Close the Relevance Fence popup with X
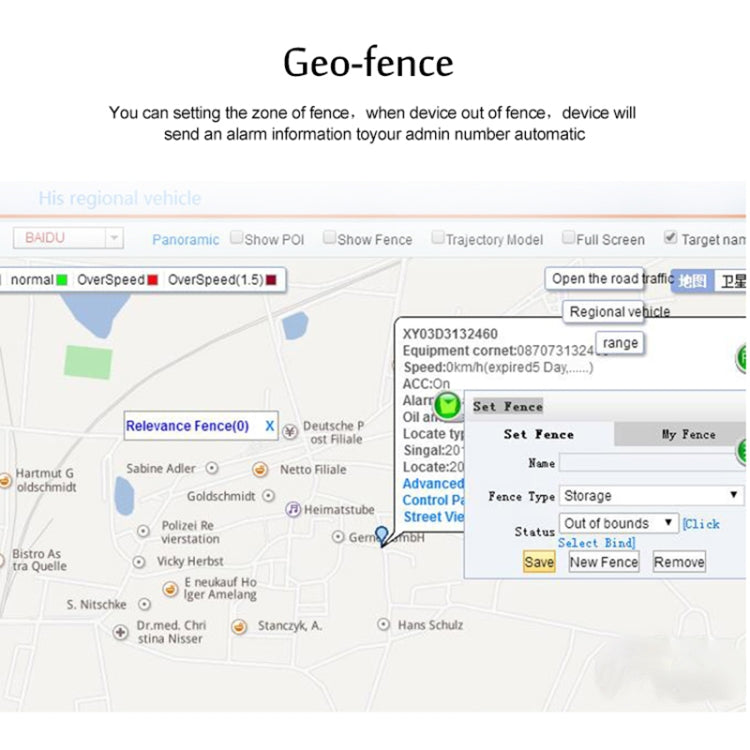This screenshot has width=750, height=750. point(269,426)
